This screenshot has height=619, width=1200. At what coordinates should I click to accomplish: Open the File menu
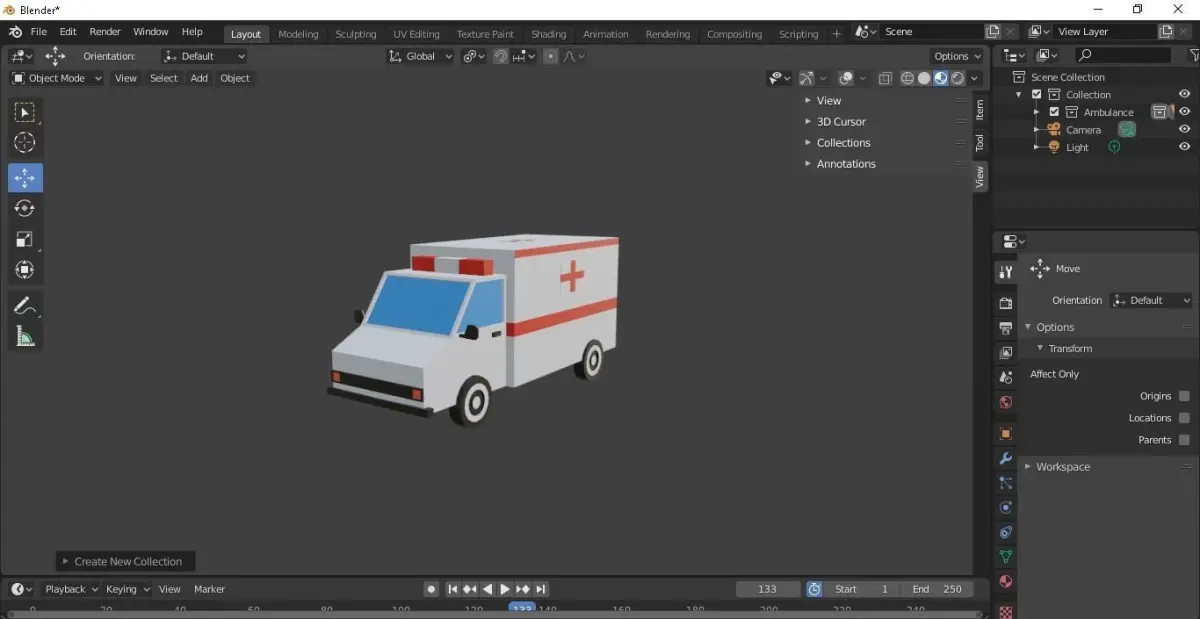click(38, 32)
